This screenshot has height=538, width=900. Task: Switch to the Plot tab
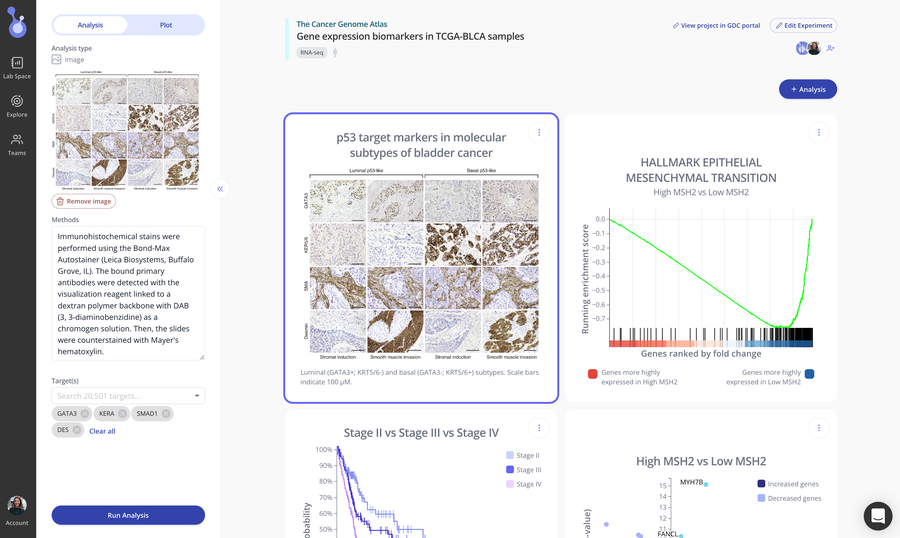(x=166, y=25)
